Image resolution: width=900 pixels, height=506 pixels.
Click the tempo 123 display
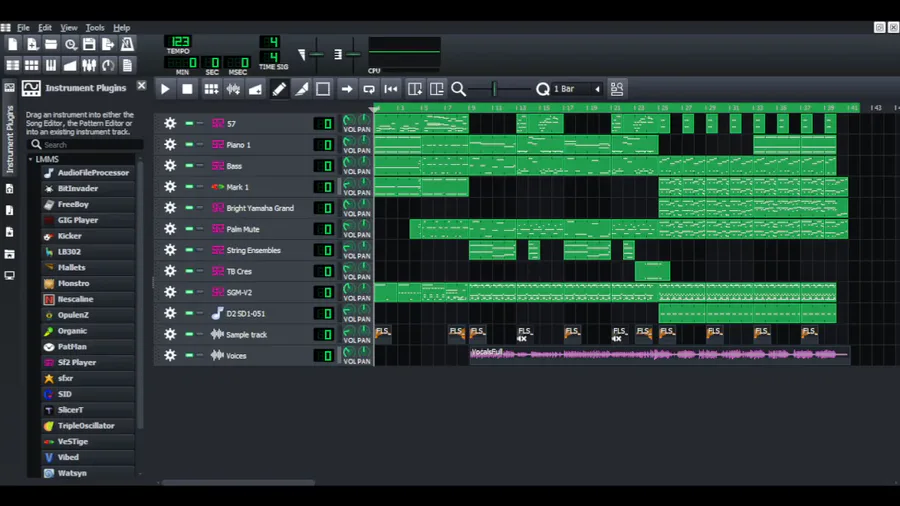(179, 42)
